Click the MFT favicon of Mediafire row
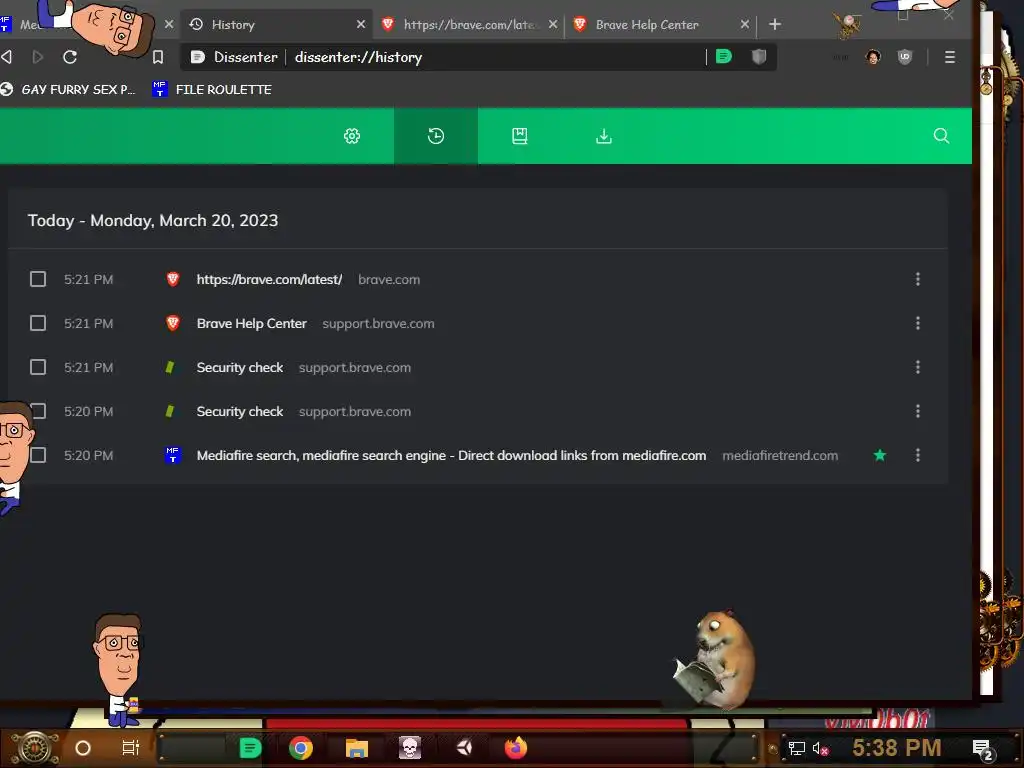The image size is (1024, 768). click(172, 455)
